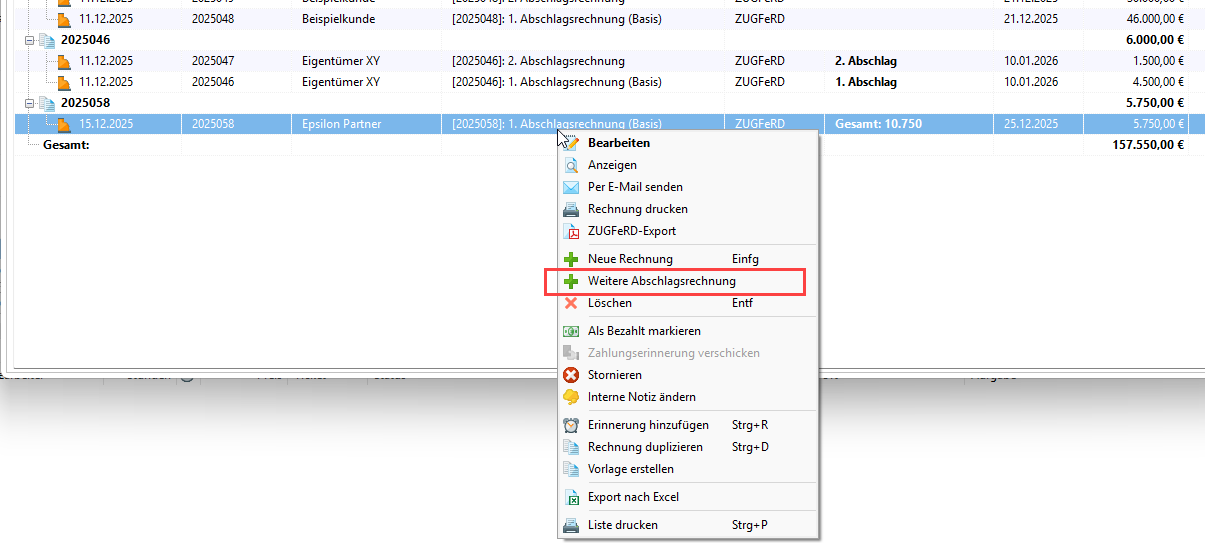Select Als Bezahlt markieren menu entry
The width and height of the screenshot is (1205, 543).
(644, 331)
